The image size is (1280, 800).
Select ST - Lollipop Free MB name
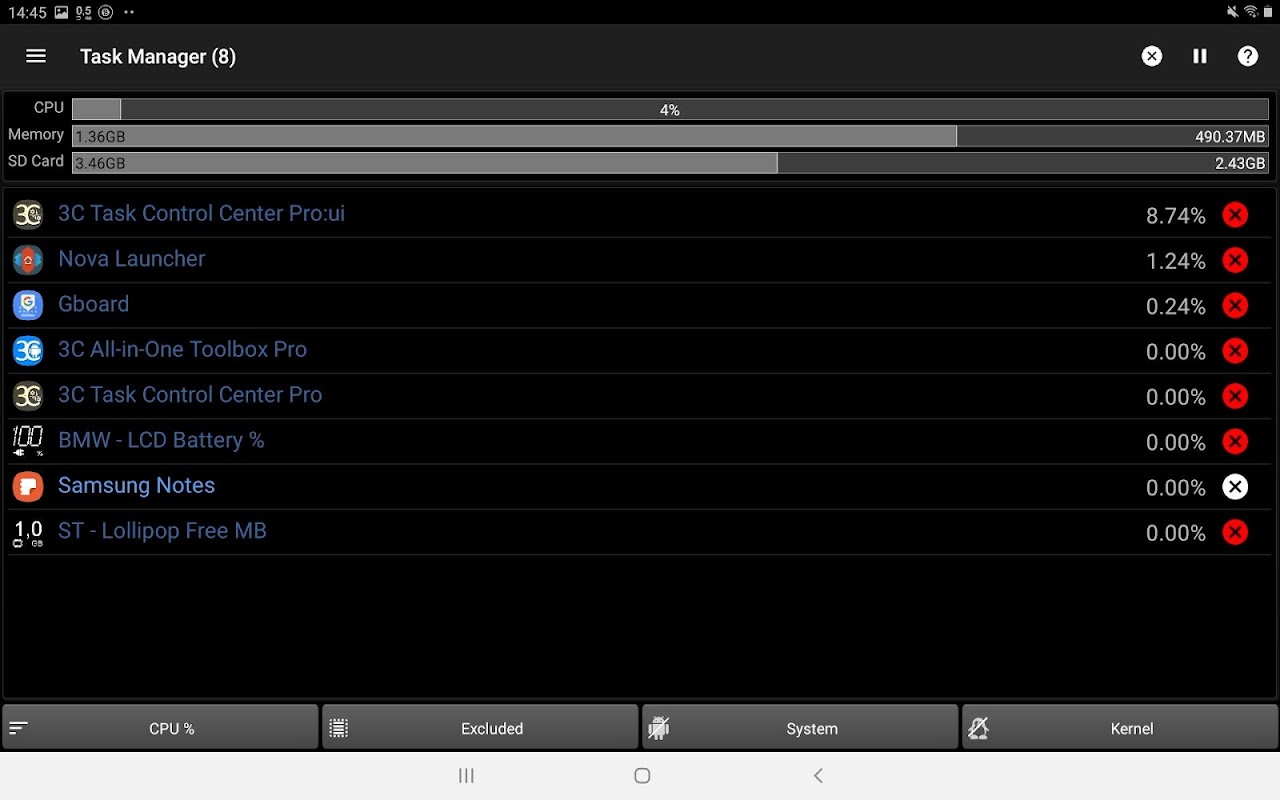(162, 531)
